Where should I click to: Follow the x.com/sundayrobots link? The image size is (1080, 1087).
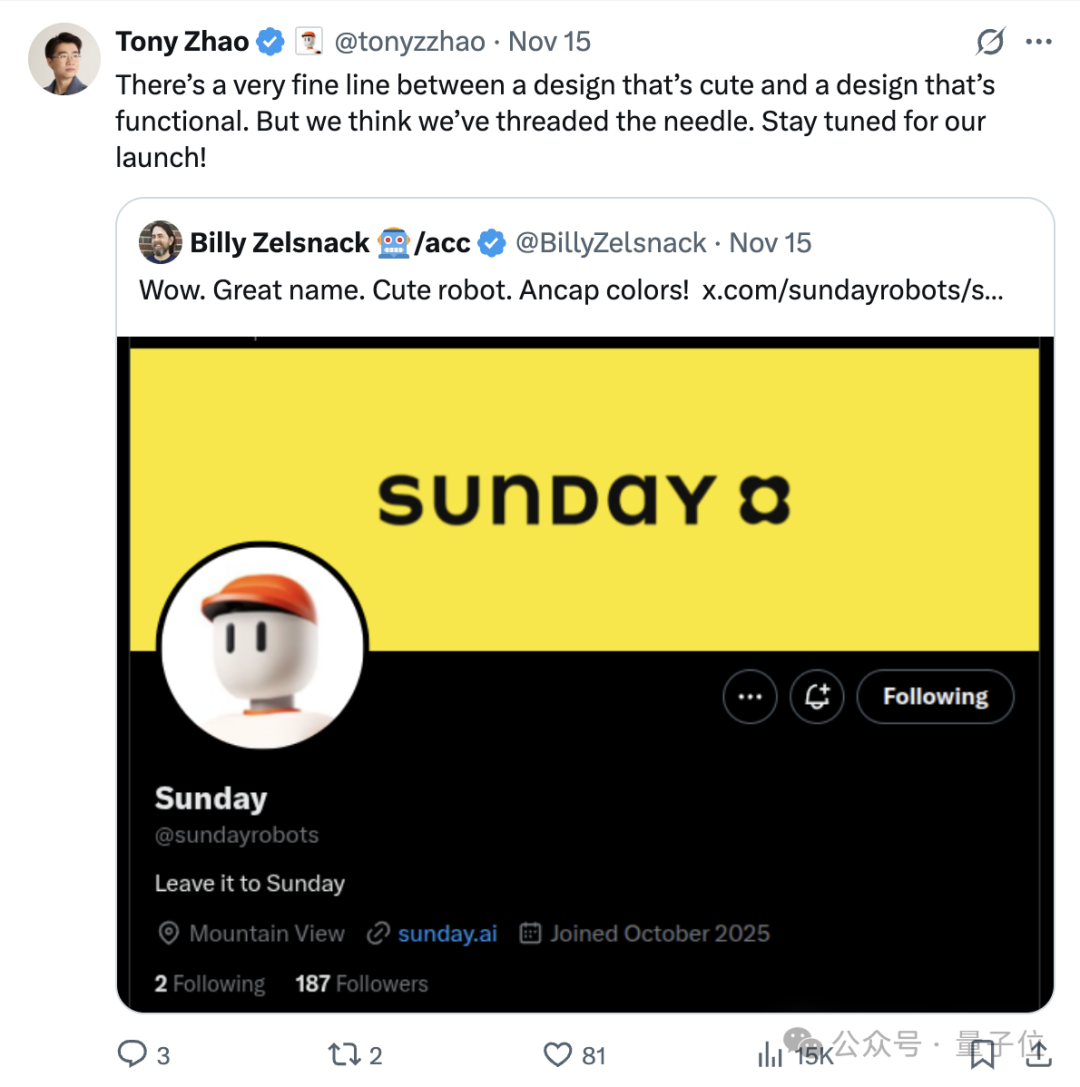pos(853,290)
